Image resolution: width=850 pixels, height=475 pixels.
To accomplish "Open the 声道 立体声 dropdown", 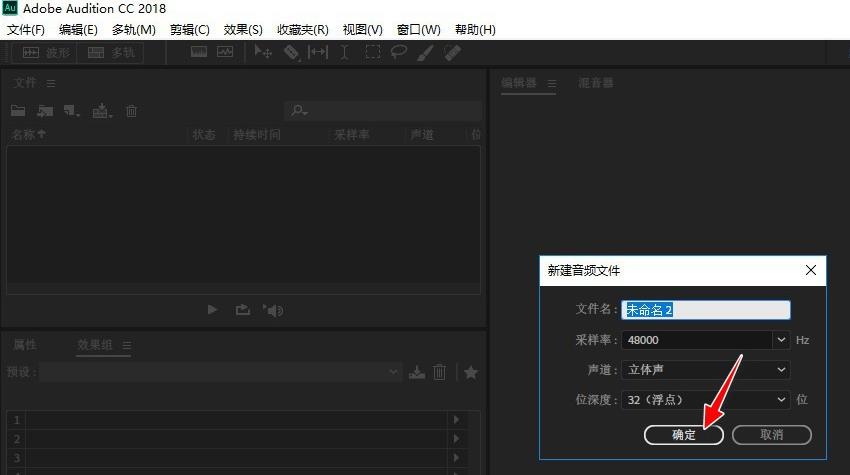I will pos(706,370).
